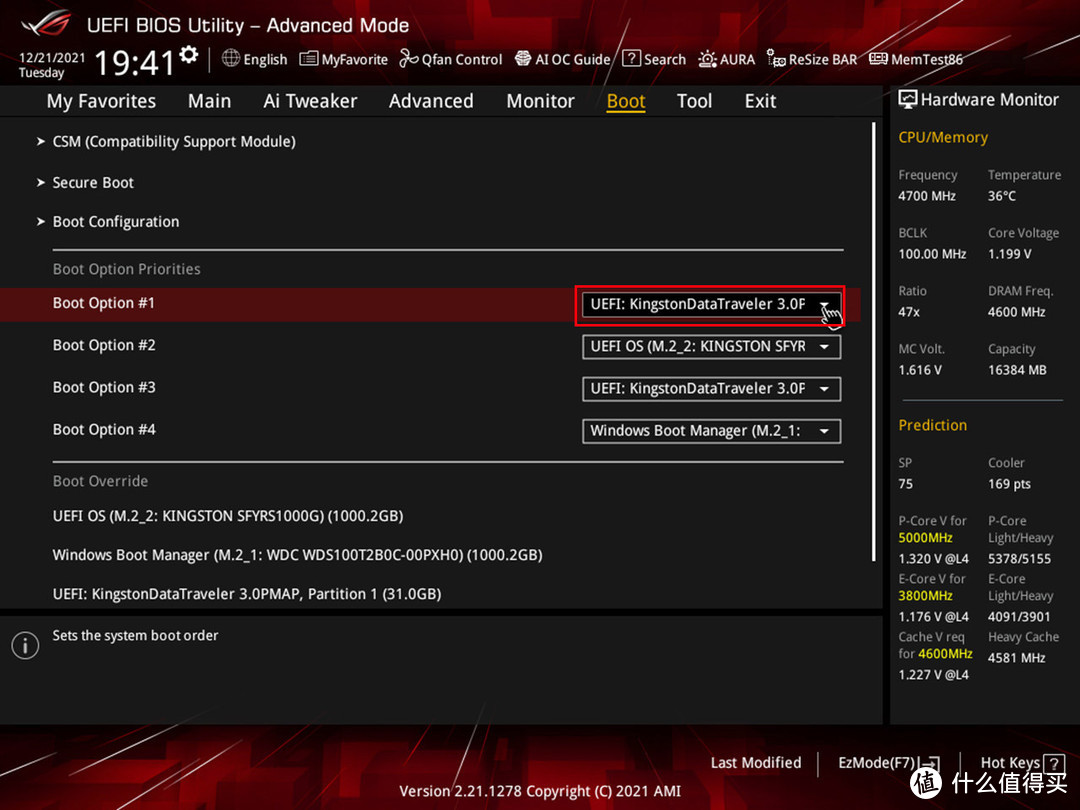Image resolution: width=1080 pixels, height=810 pixels.
Task: Click Last Modified button
Action: point(756,763)
